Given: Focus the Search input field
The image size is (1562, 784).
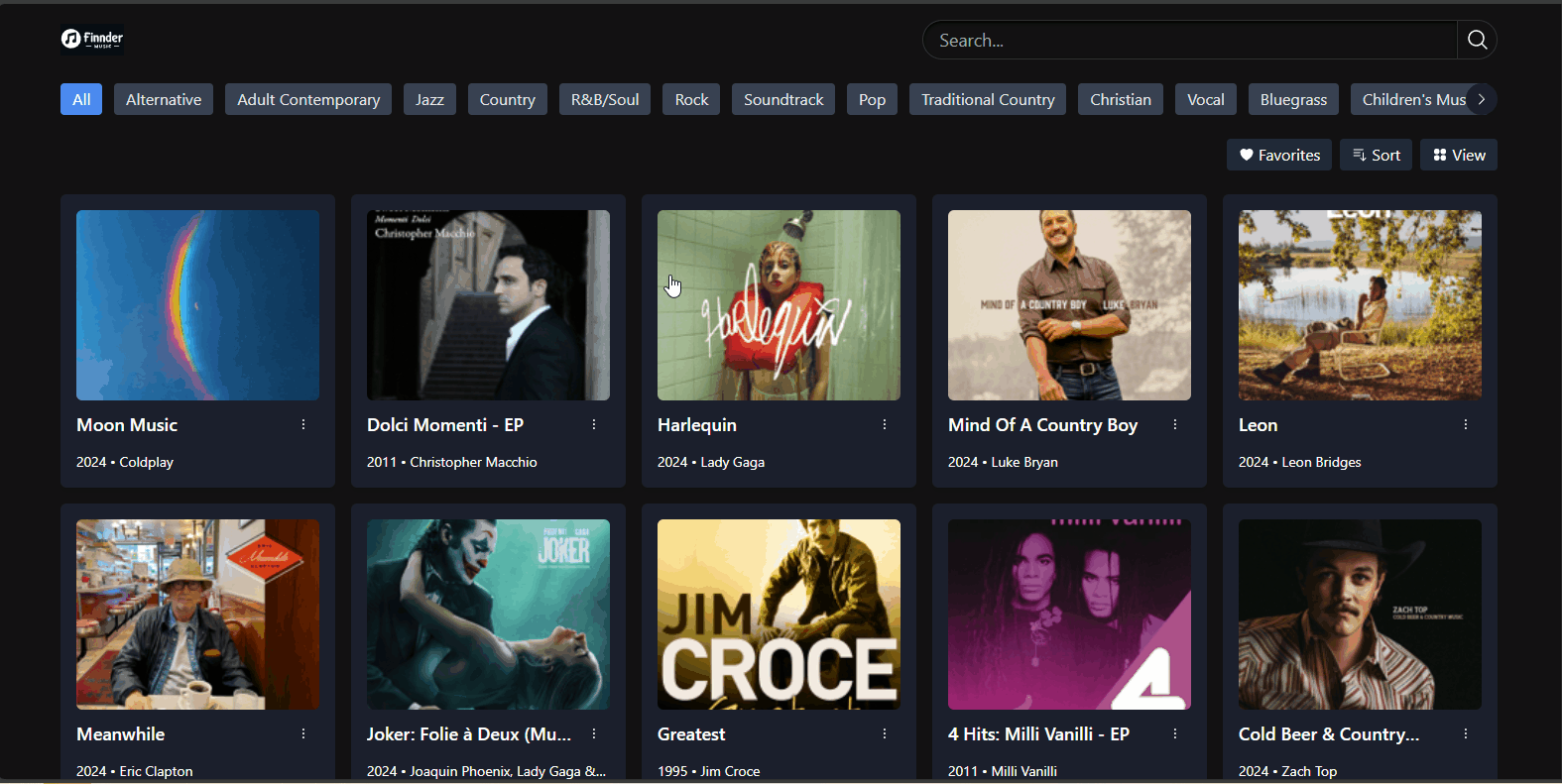Looking at the screenshot, I should tap(1190, 40).
